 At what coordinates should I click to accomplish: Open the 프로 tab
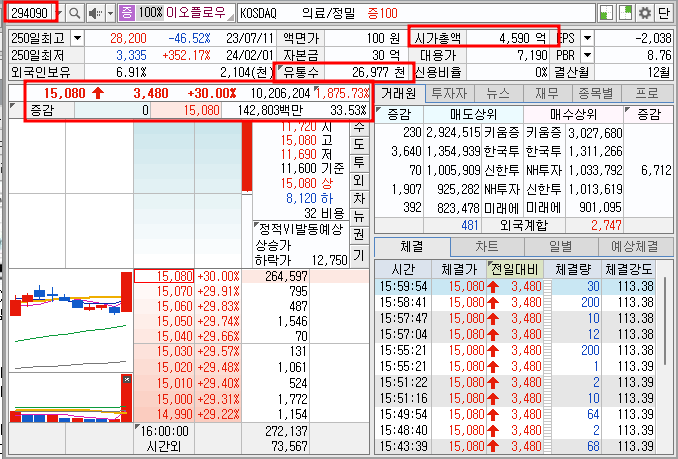coord(647,93)
